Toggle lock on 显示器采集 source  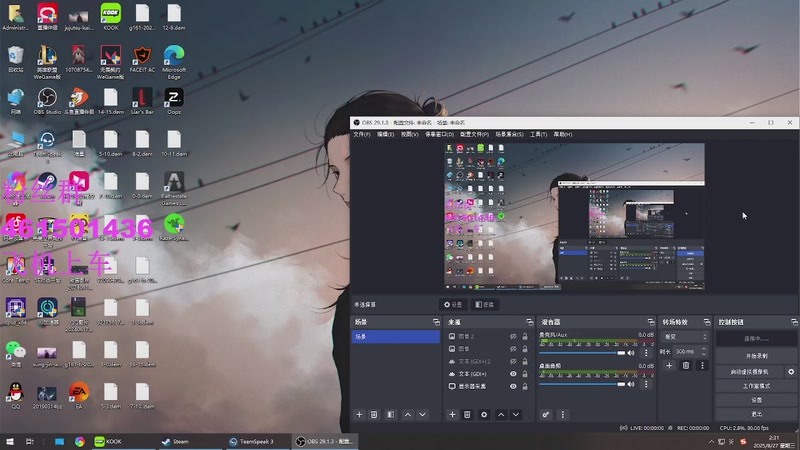pos(525,386)
